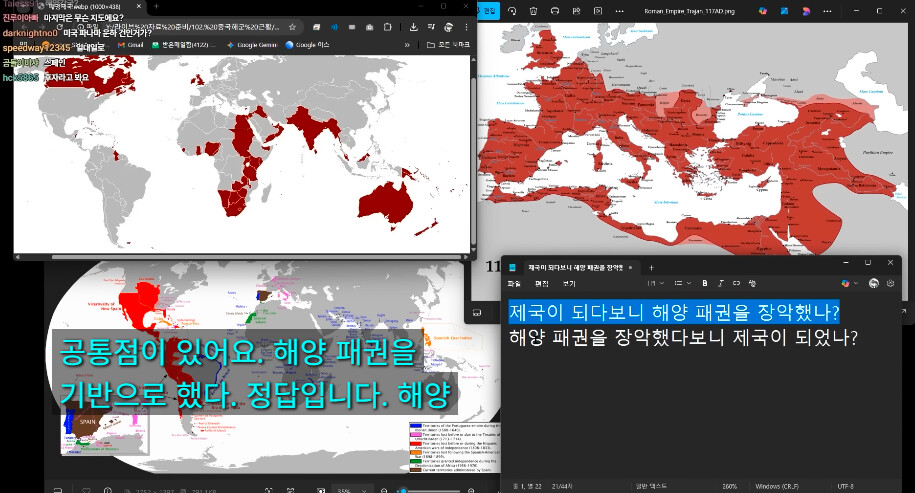Open Clipchamp icon in Photos title bar
The width and height of the screenshot is (915, 493).
point(806,11)
